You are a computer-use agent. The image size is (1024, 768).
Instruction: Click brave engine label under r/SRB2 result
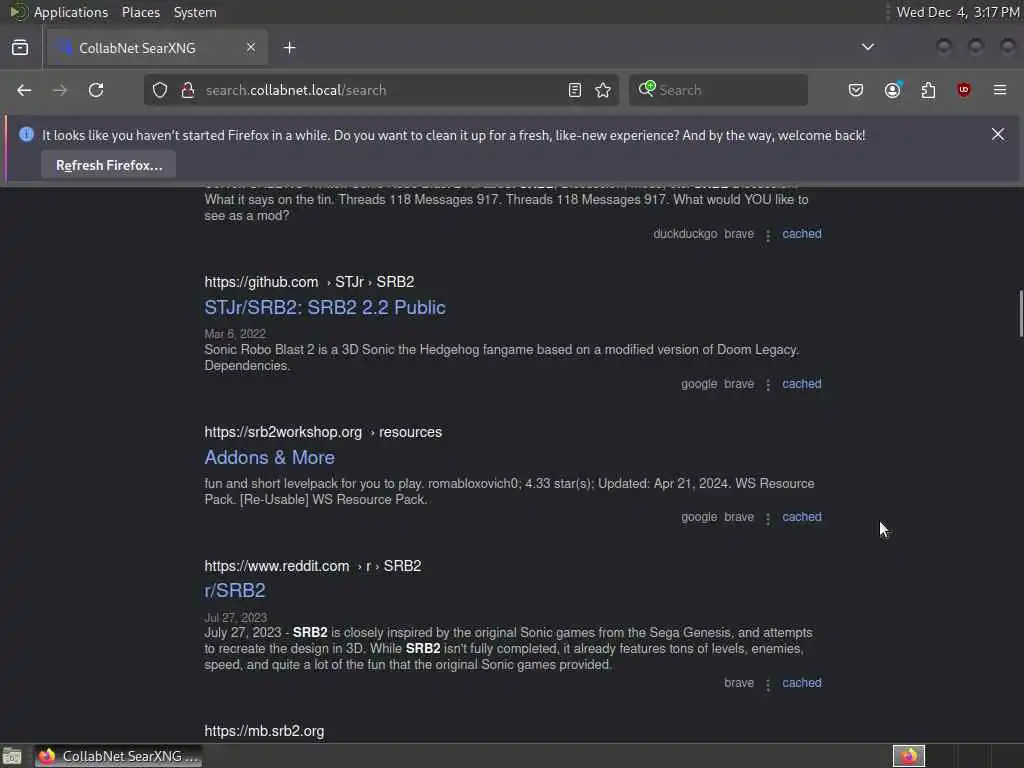(739, 683)
